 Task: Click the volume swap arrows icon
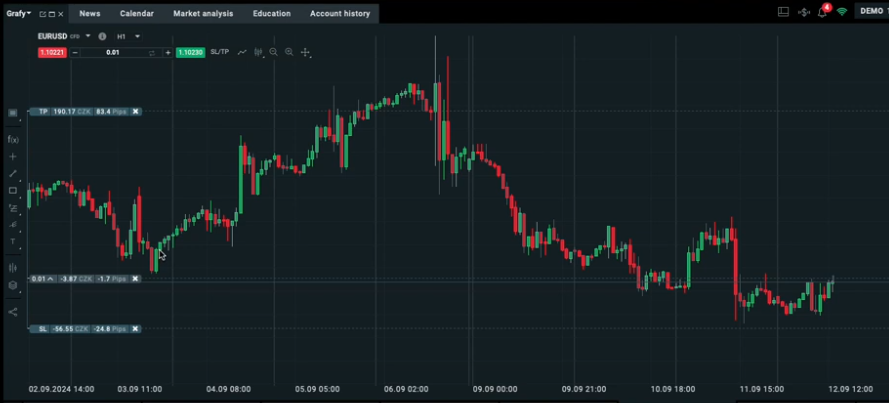pos(152,53)
